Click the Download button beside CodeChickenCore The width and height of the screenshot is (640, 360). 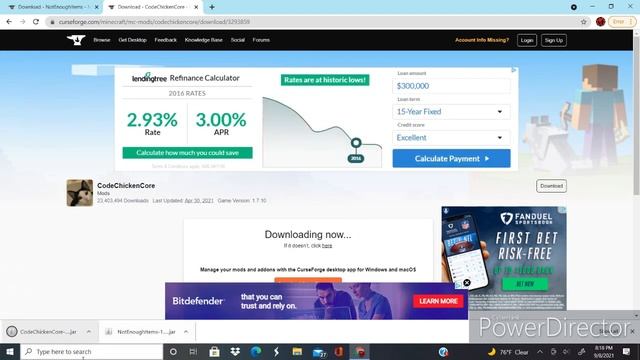551,186
